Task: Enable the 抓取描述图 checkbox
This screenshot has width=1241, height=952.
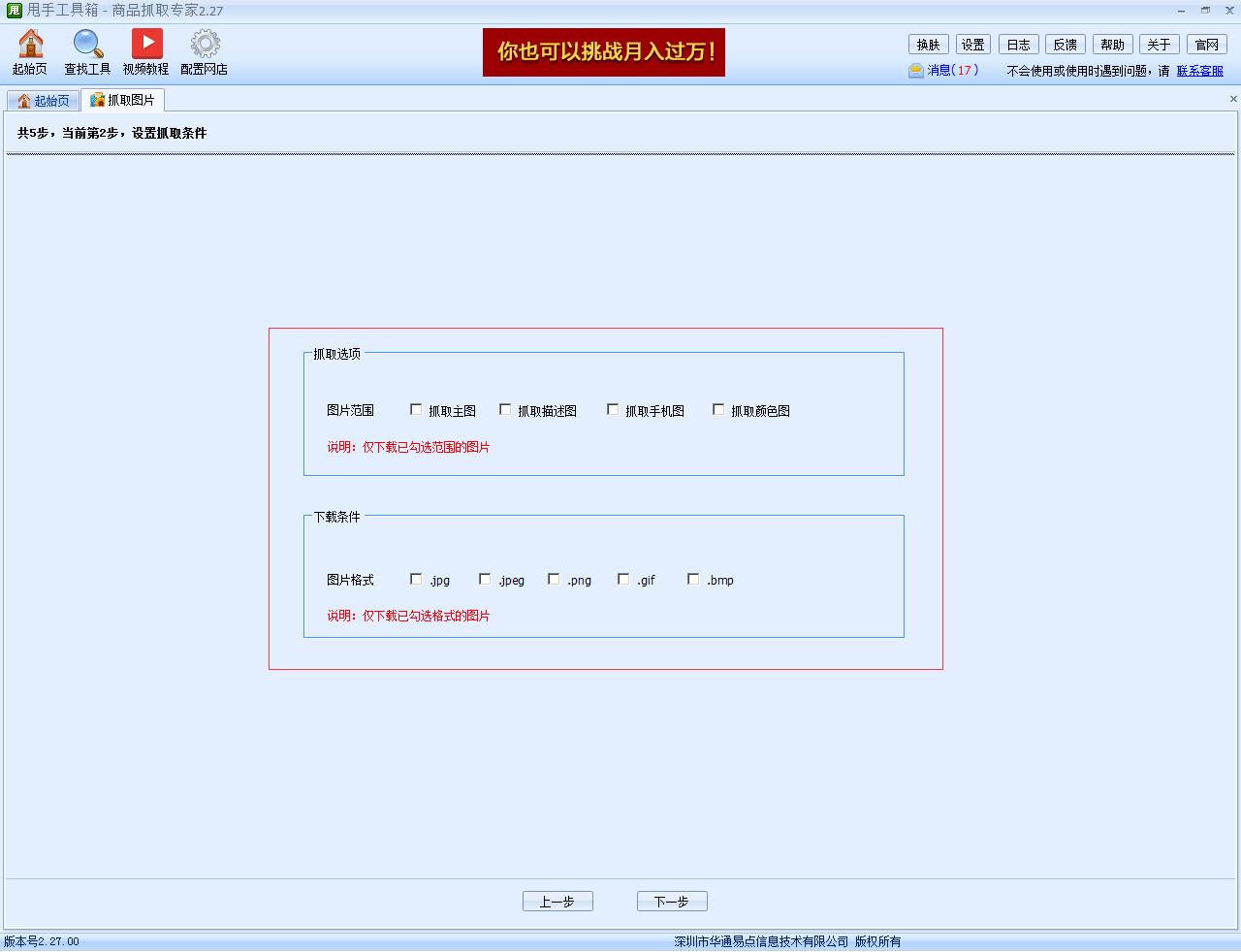Action: [x=505, y=409]
